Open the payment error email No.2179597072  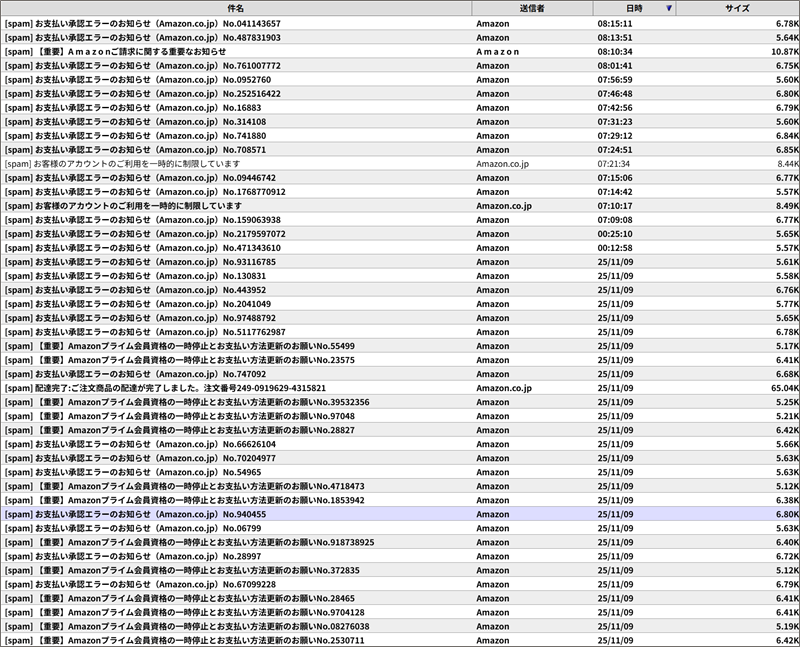(x=145, y=233)
